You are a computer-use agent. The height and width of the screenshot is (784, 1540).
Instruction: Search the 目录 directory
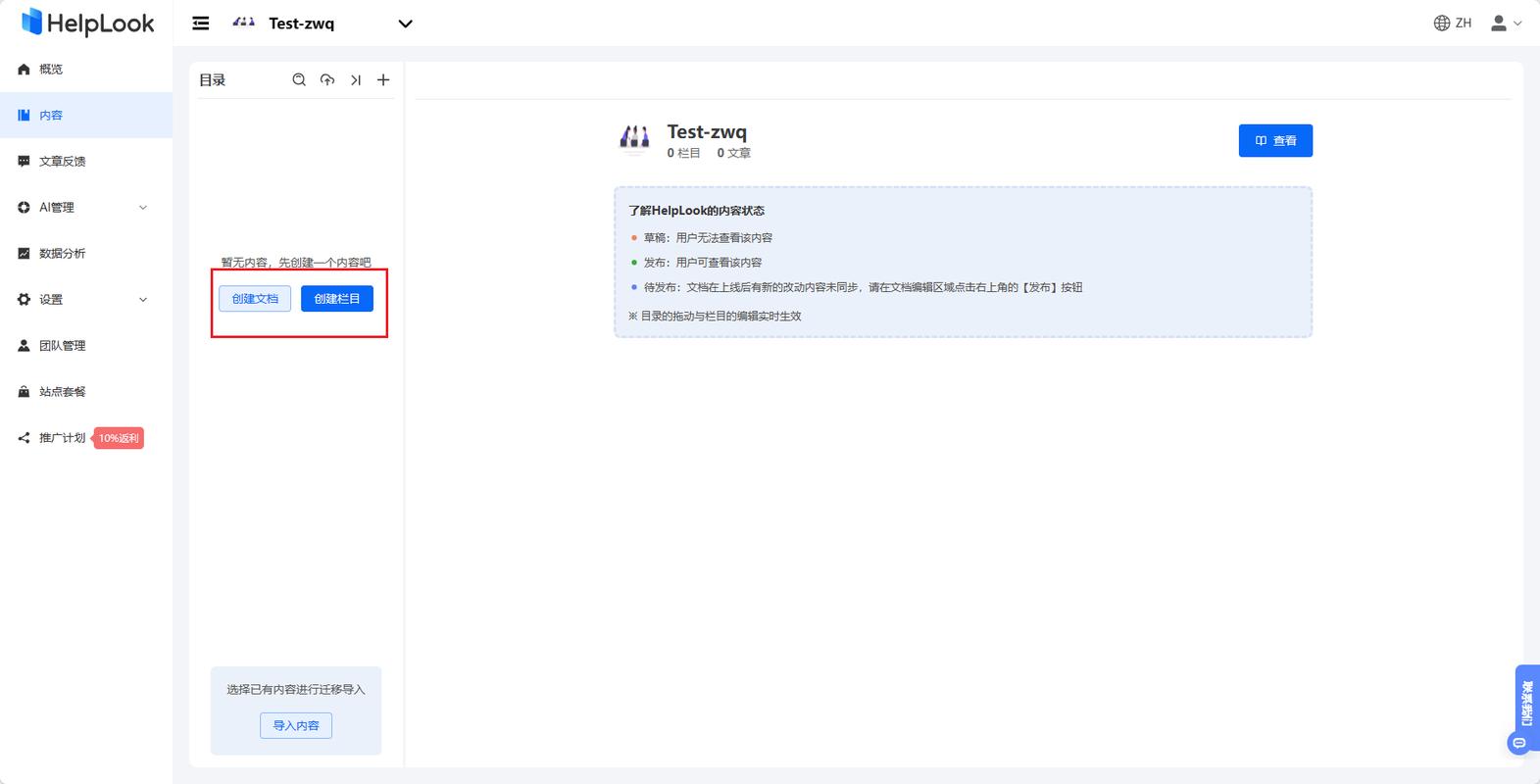pyautogui.click(x=299, y=80)
